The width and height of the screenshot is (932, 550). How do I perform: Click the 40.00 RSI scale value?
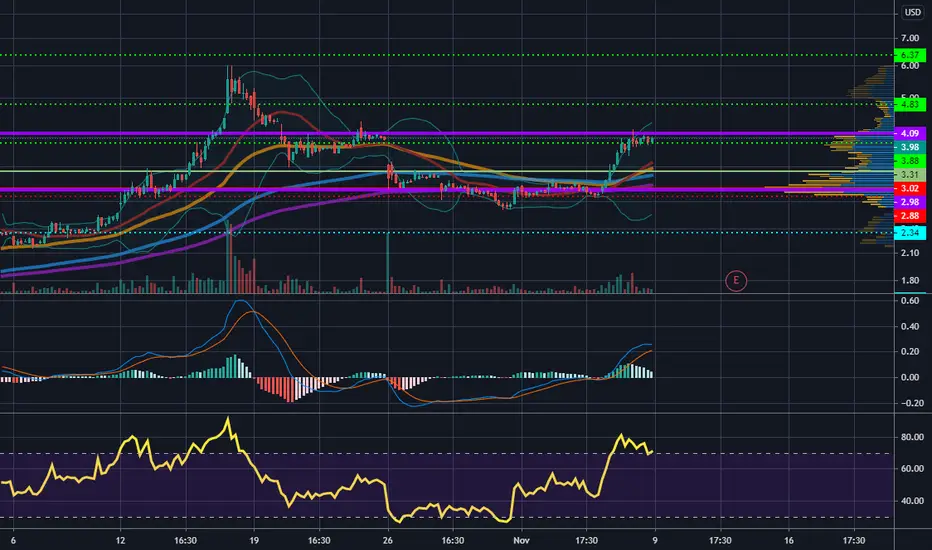click(912, 501)
